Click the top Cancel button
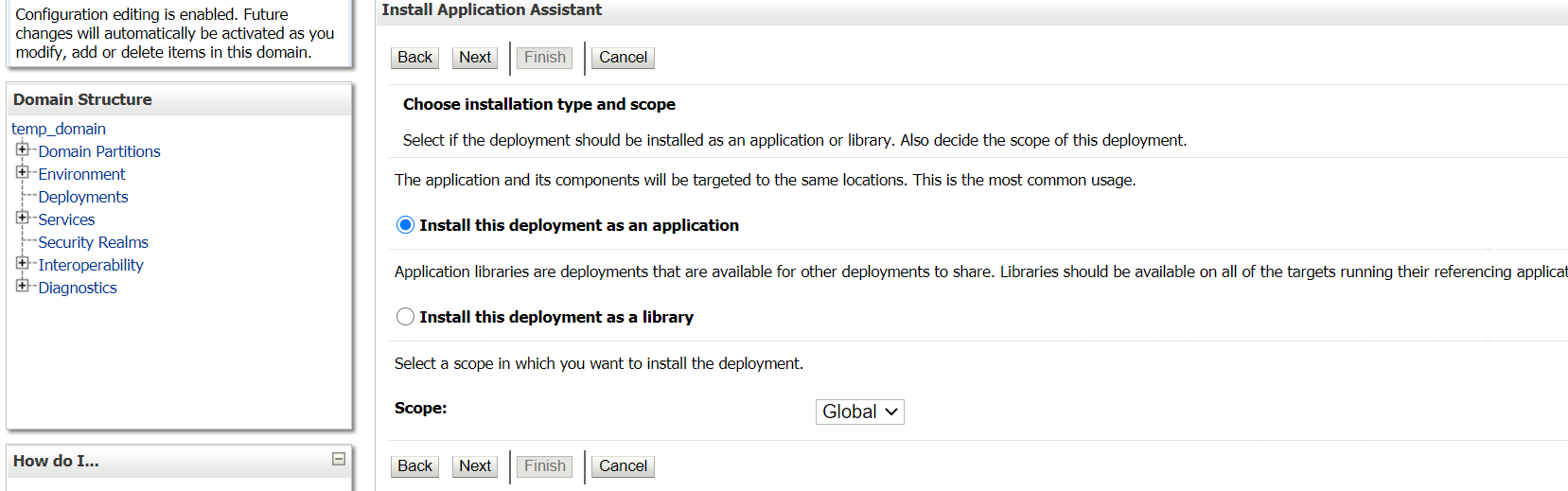Viewport: 1568px width, 491px height. (623, 58)
